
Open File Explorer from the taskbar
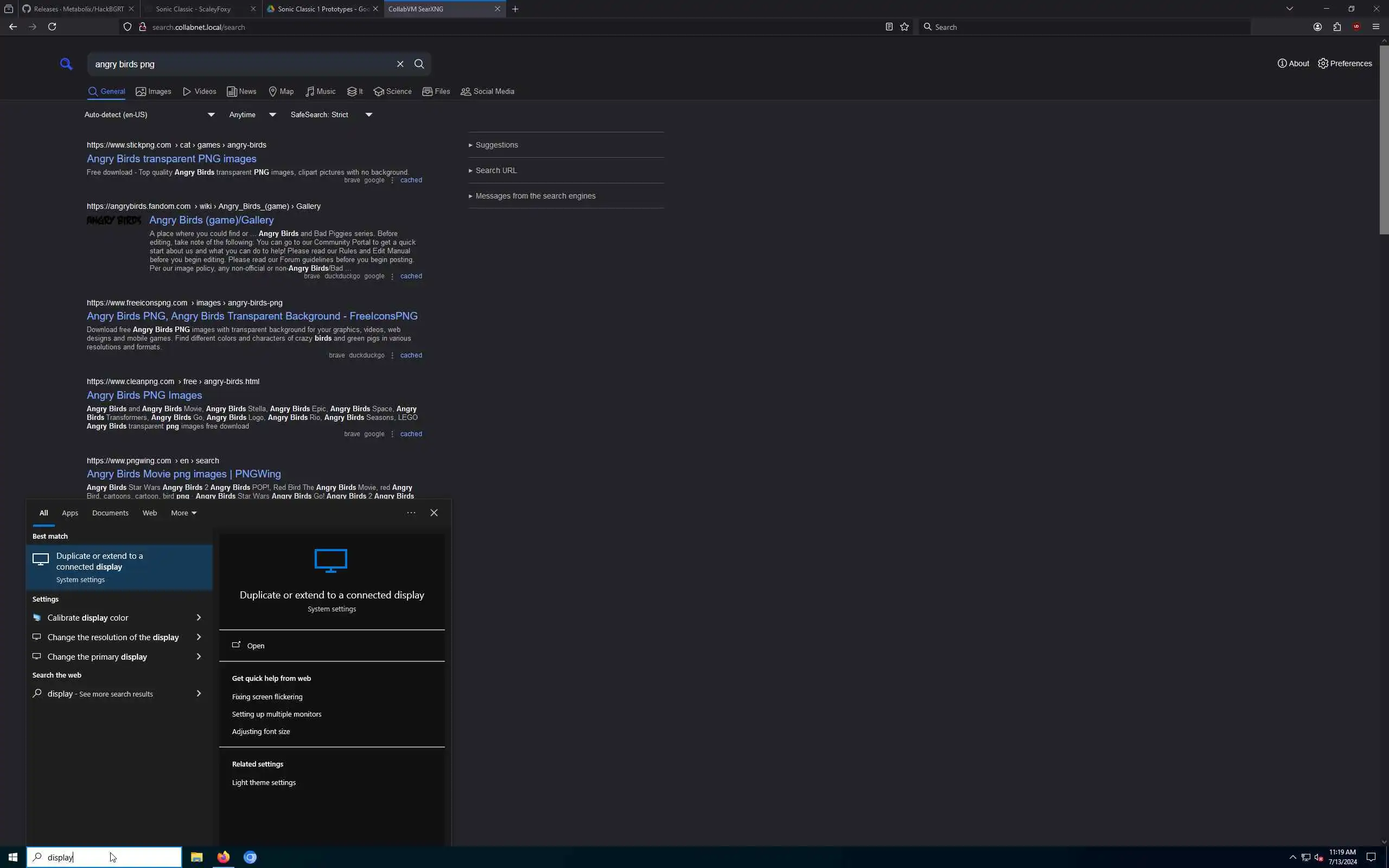point(196,857)
